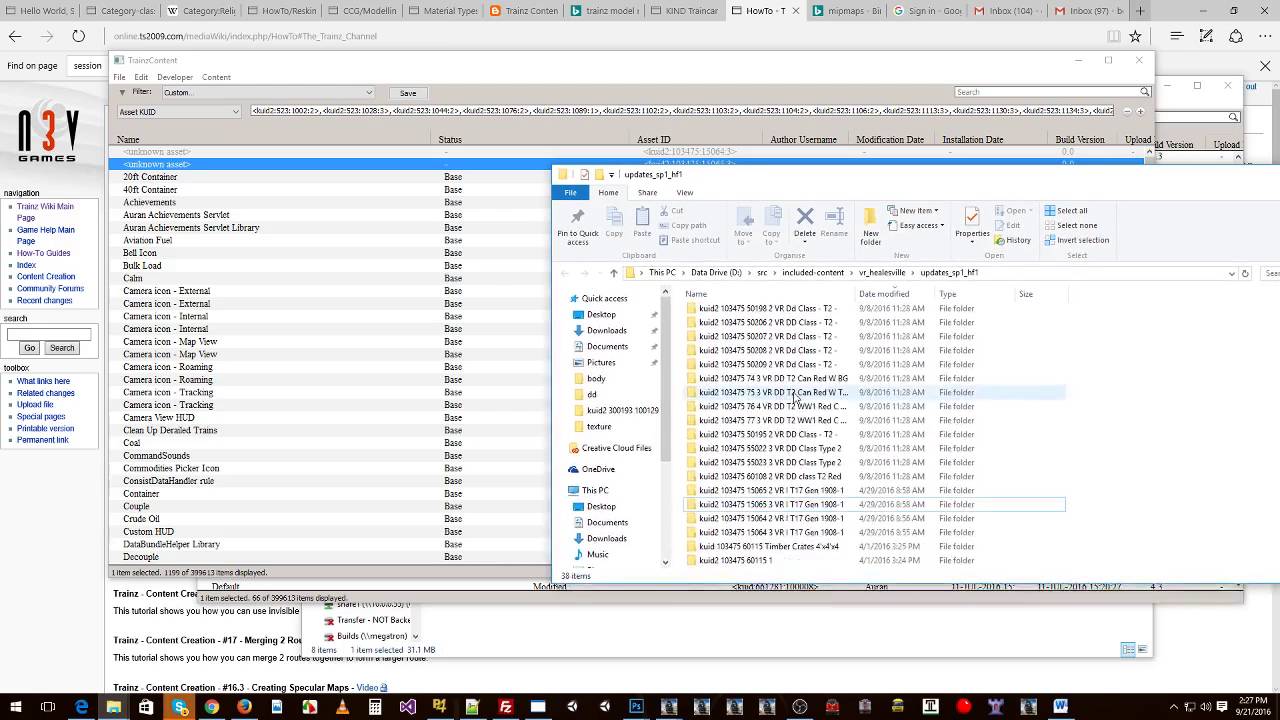The image size is (1280, 720).
Task: Click Invert selection in Select group
Action: [1077, 240]
